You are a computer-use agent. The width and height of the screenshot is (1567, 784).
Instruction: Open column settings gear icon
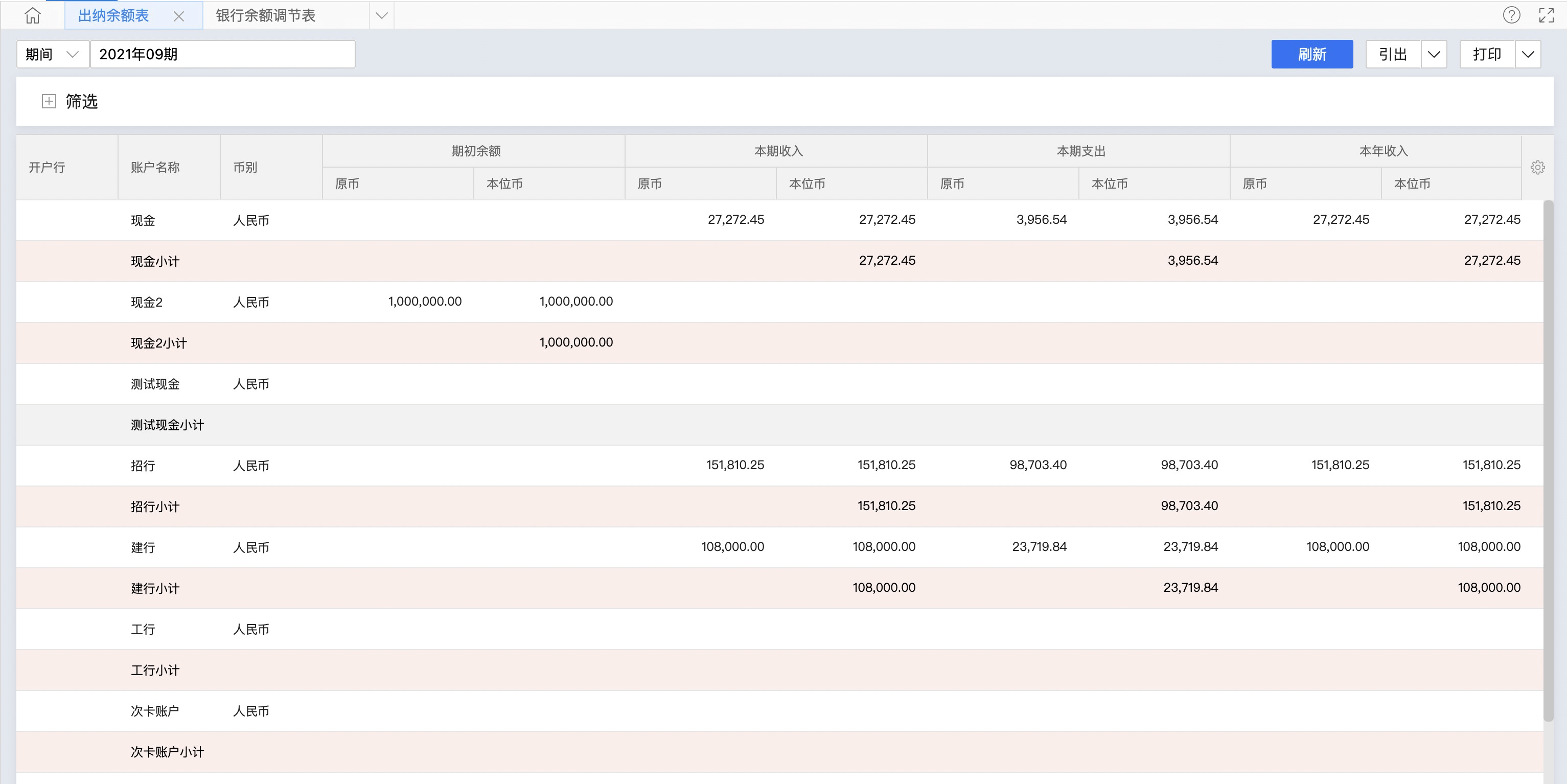click(x=1537, y=167)
